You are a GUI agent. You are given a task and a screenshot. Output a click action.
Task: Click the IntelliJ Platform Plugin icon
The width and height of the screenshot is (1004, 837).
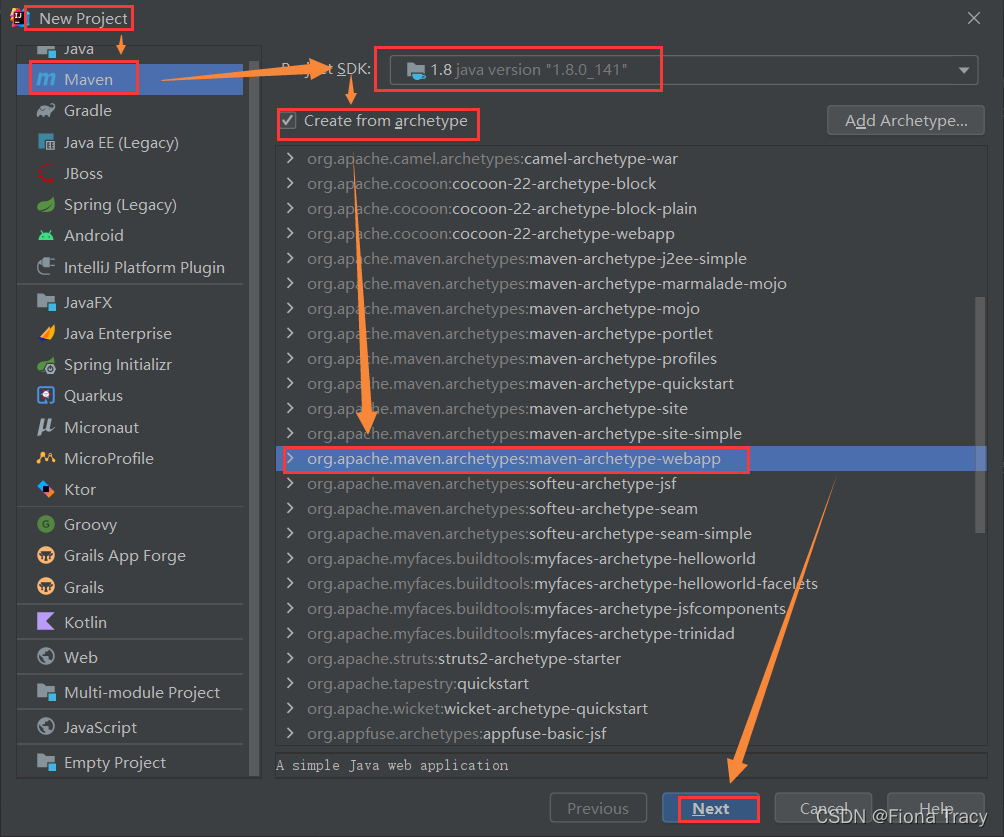tap(46, 266)
